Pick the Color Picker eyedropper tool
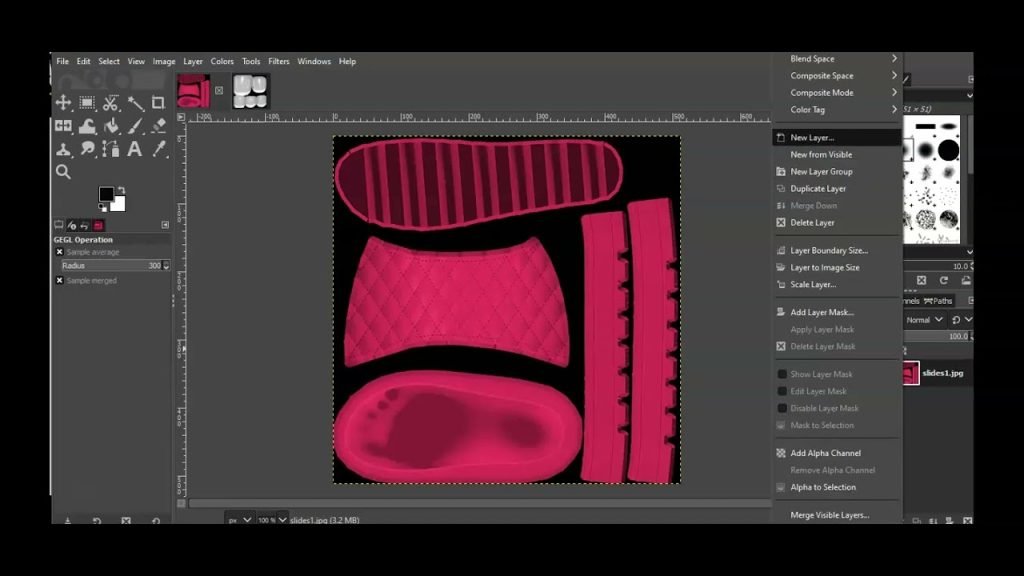The width and height of the screenshot is (1024, 576). click(158, 149)
